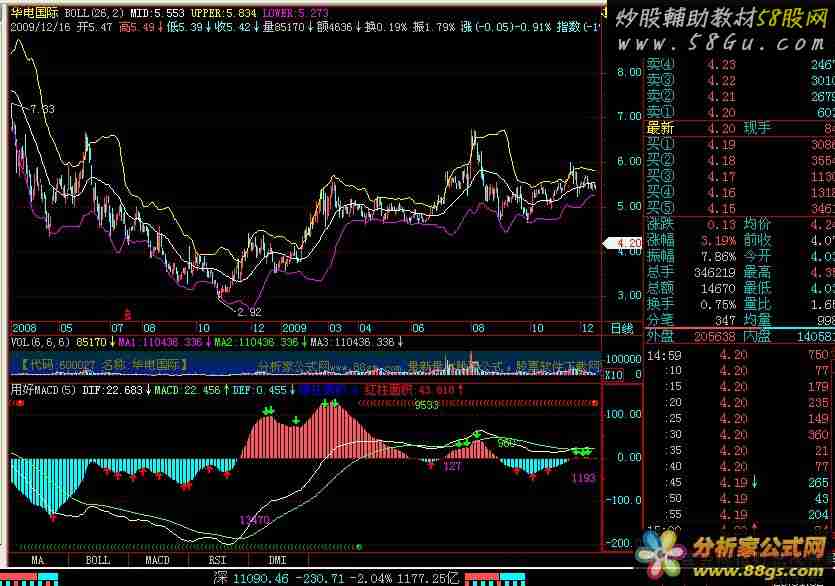Image resolution: width=835 pixels, height=586 pixels.
Task: Select the 买① bid row at 4.19
Action: (x=740, y=144)
